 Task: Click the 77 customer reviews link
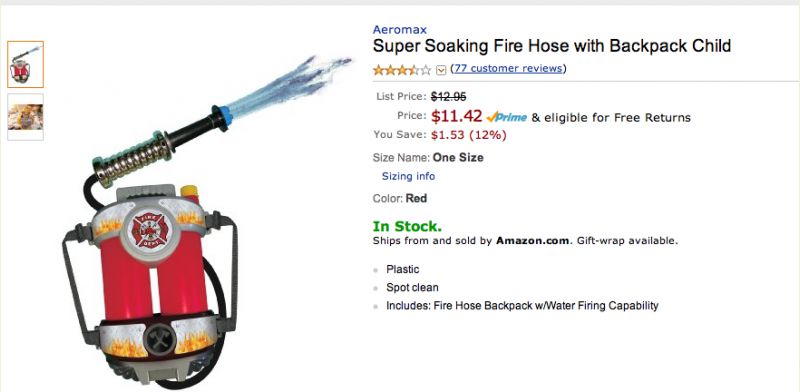coord(508,68)
